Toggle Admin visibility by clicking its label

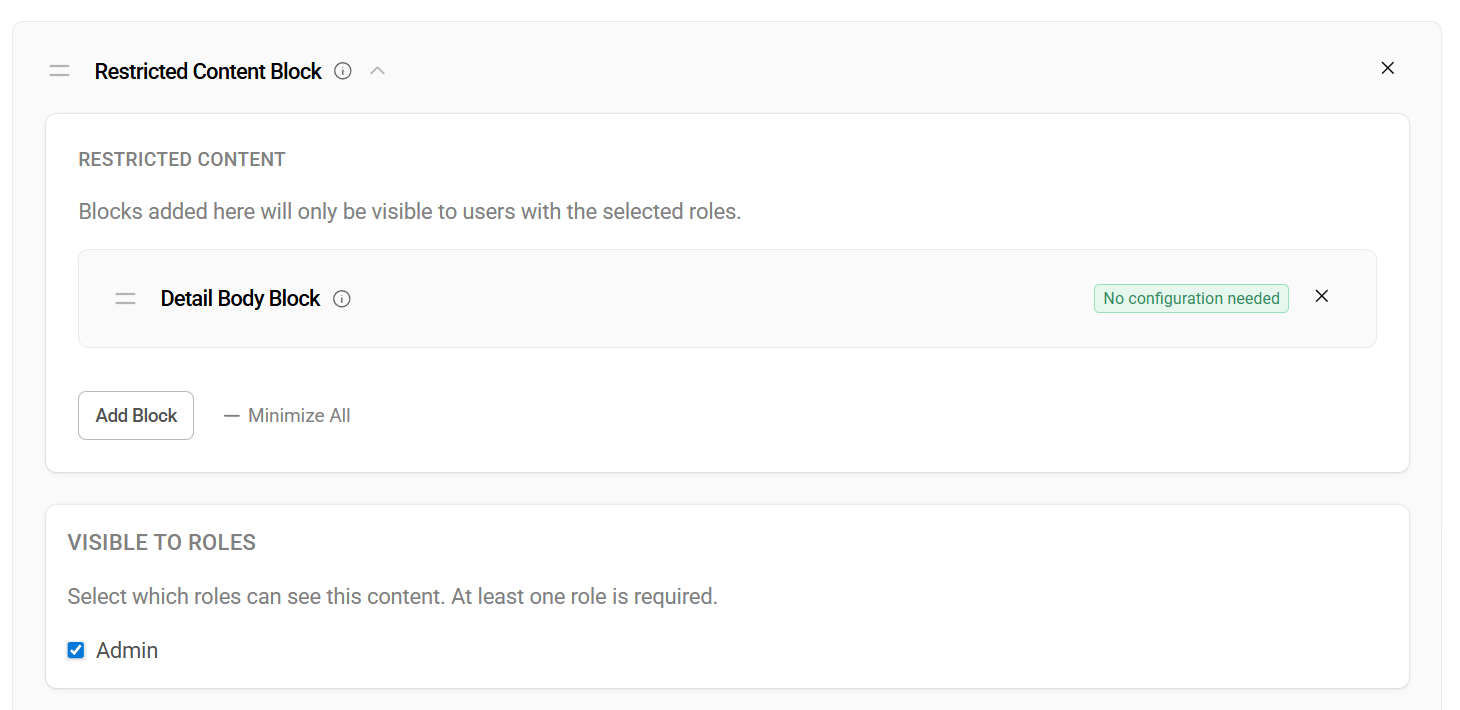(127, 649)
